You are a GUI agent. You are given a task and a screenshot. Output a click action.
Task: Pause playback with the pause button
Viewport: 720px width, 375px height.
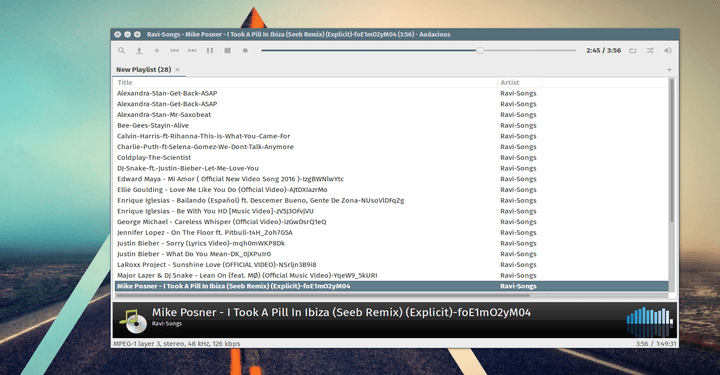click(210, 50)
